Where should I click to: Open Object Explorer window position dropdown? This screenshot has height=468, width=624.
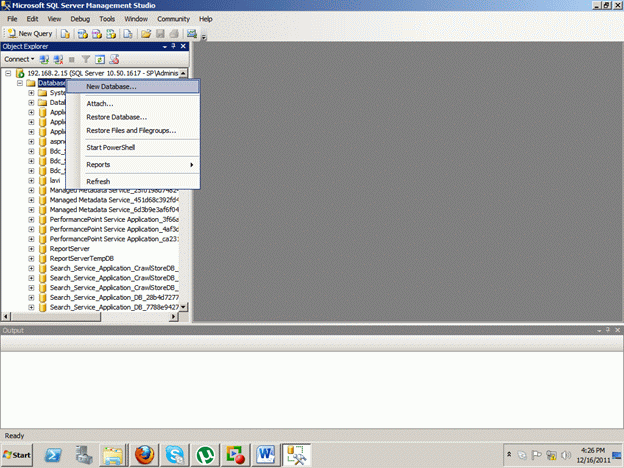(165, 47)
